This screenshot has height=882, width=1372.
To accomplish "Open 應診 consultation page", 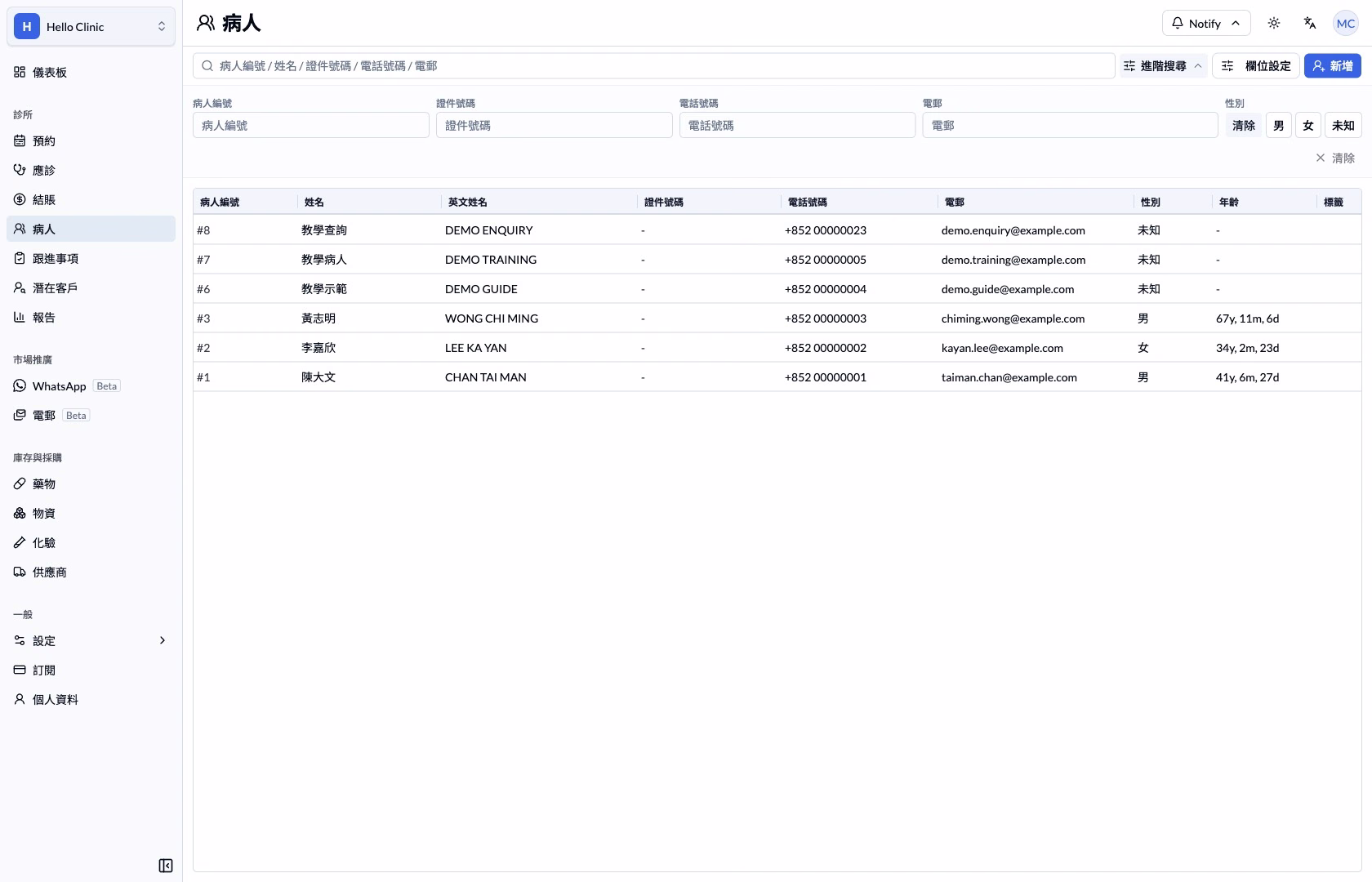I will click(x=91, y=170).
